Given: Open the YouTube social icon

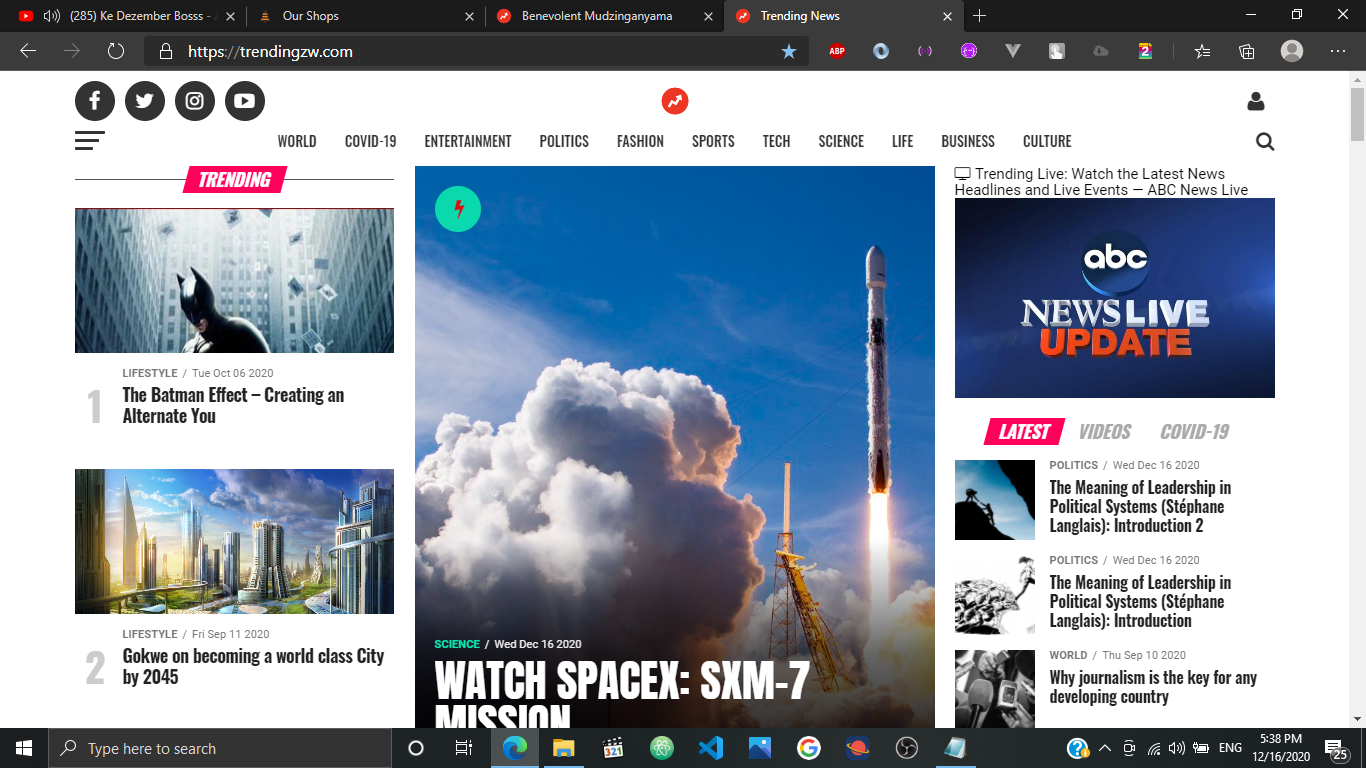Looking at the screenshot, I should click(245, 101).
